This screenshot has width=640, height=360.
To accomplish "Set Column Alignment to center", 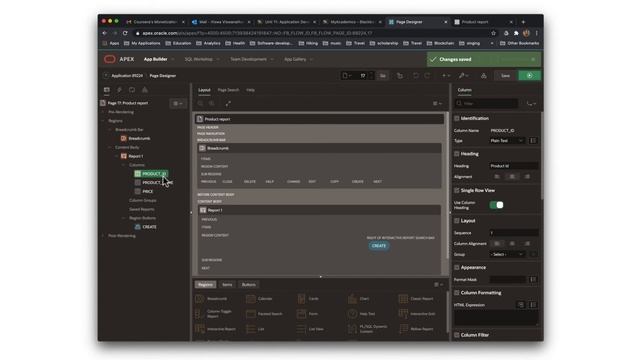I will (512, 244).
